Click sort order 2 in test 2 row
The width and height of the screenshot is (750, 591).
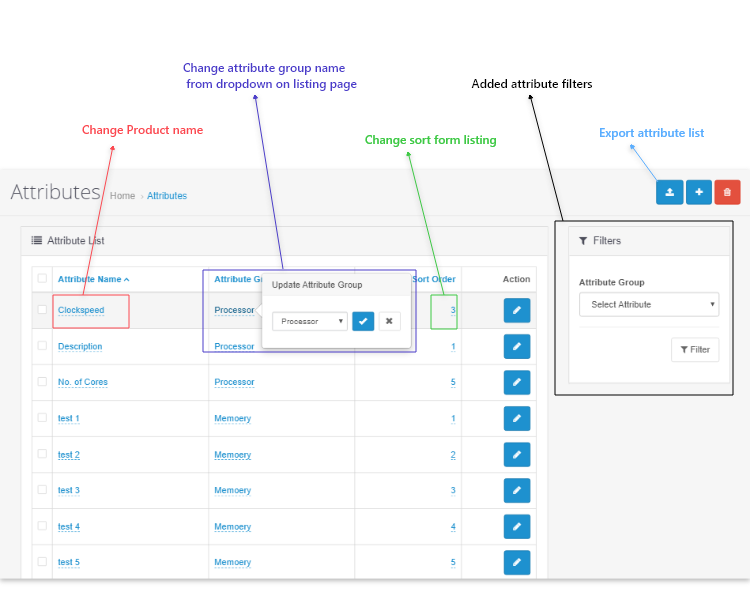pyautogui.click(x=453, y=454)
